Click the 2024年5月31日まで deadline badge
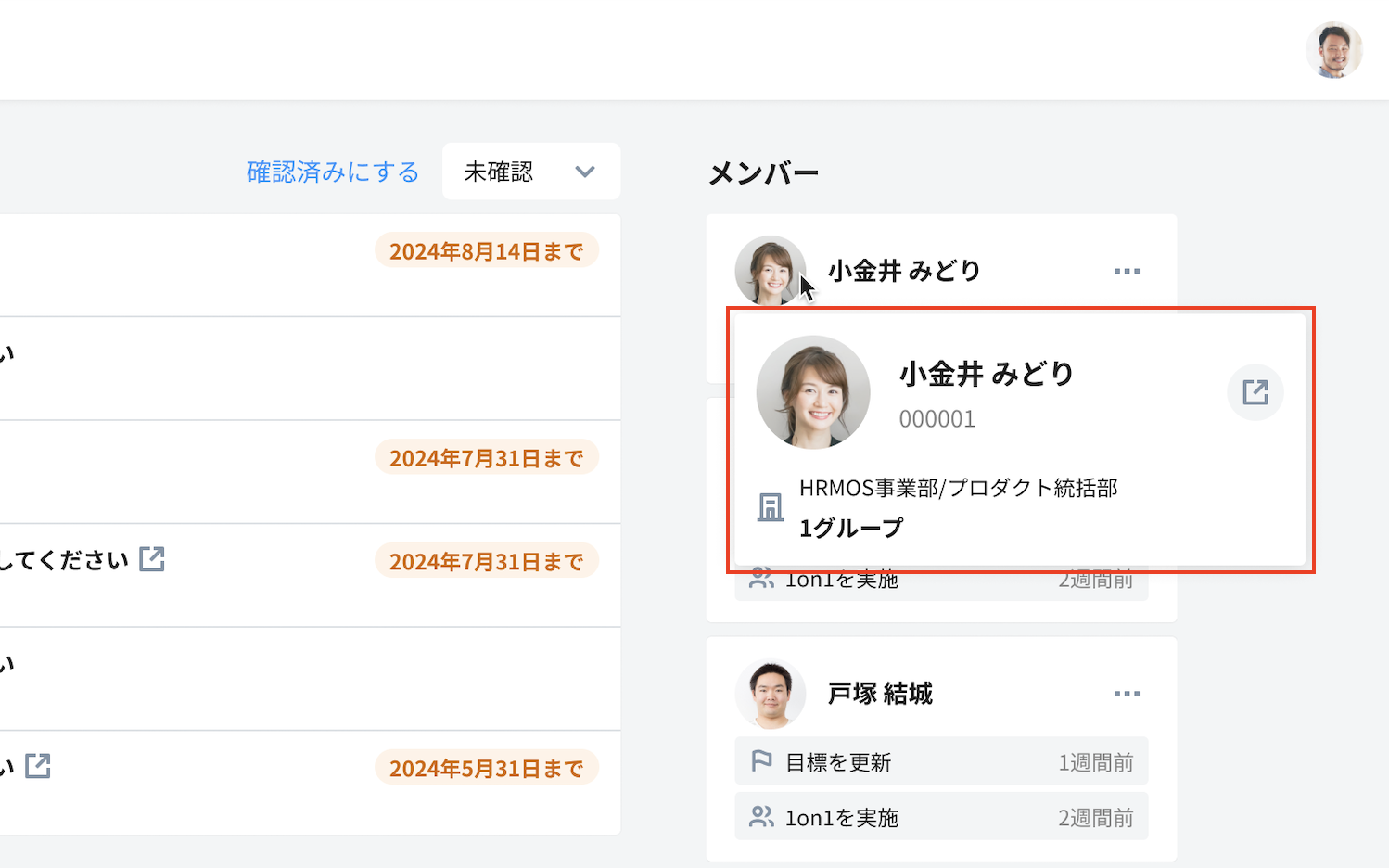The width and height of the screenshot is (1389, 868). 486,768
